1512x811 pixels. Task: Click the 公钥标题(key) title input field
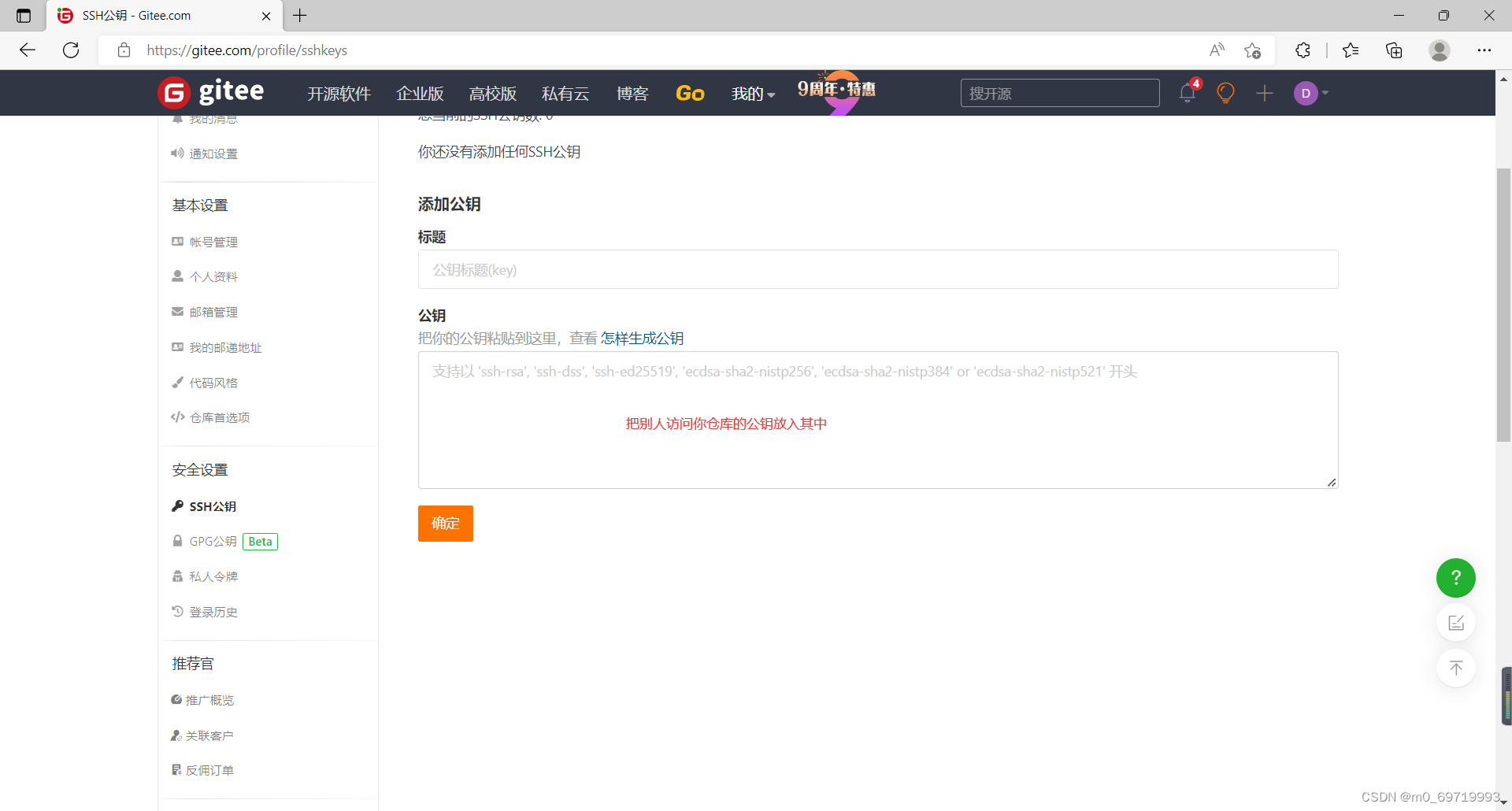click(x=876, y=269)
